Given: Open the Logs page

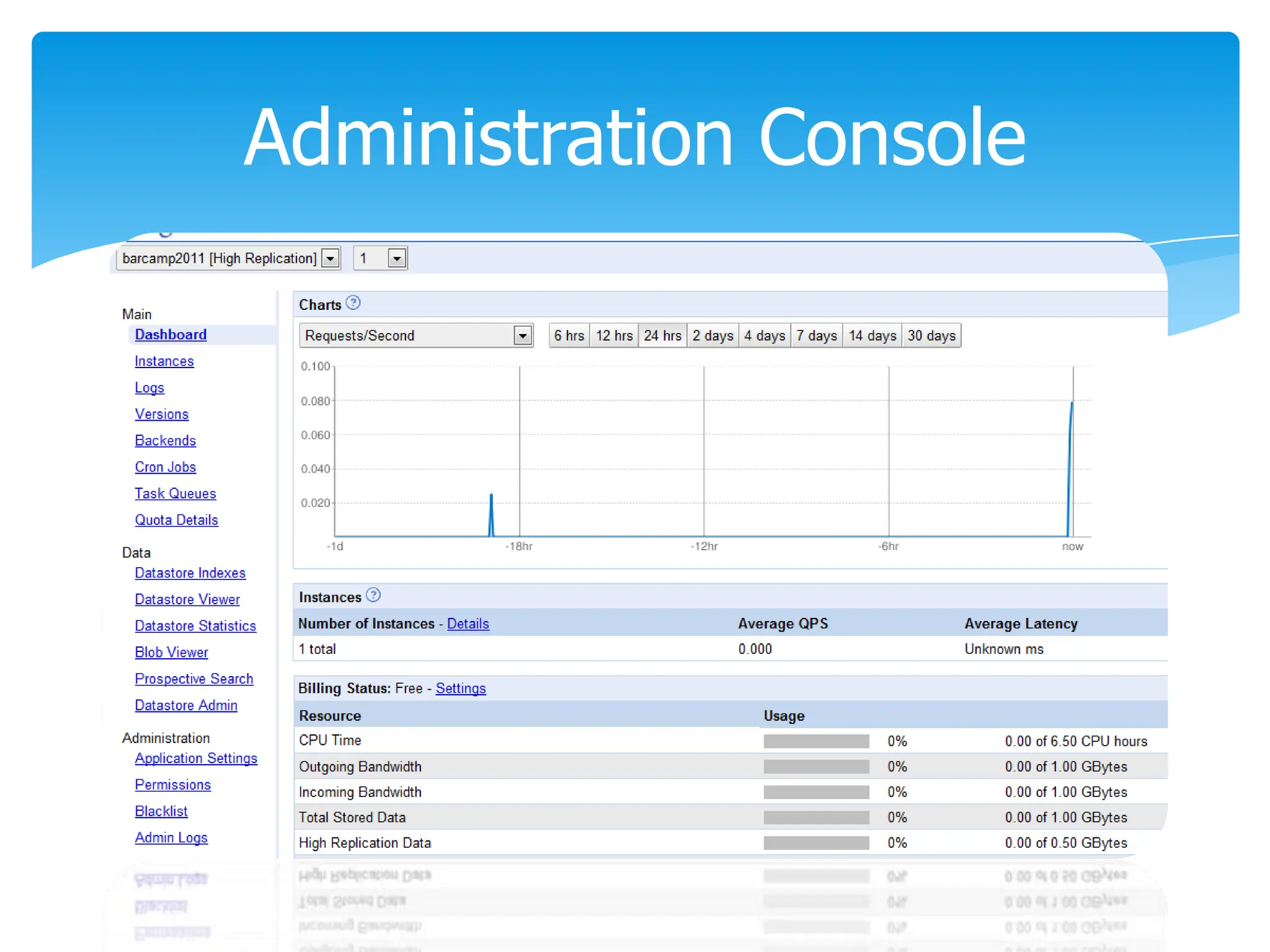Looking at the screenshot, I should pyautogui.click(x=149, y=388).
